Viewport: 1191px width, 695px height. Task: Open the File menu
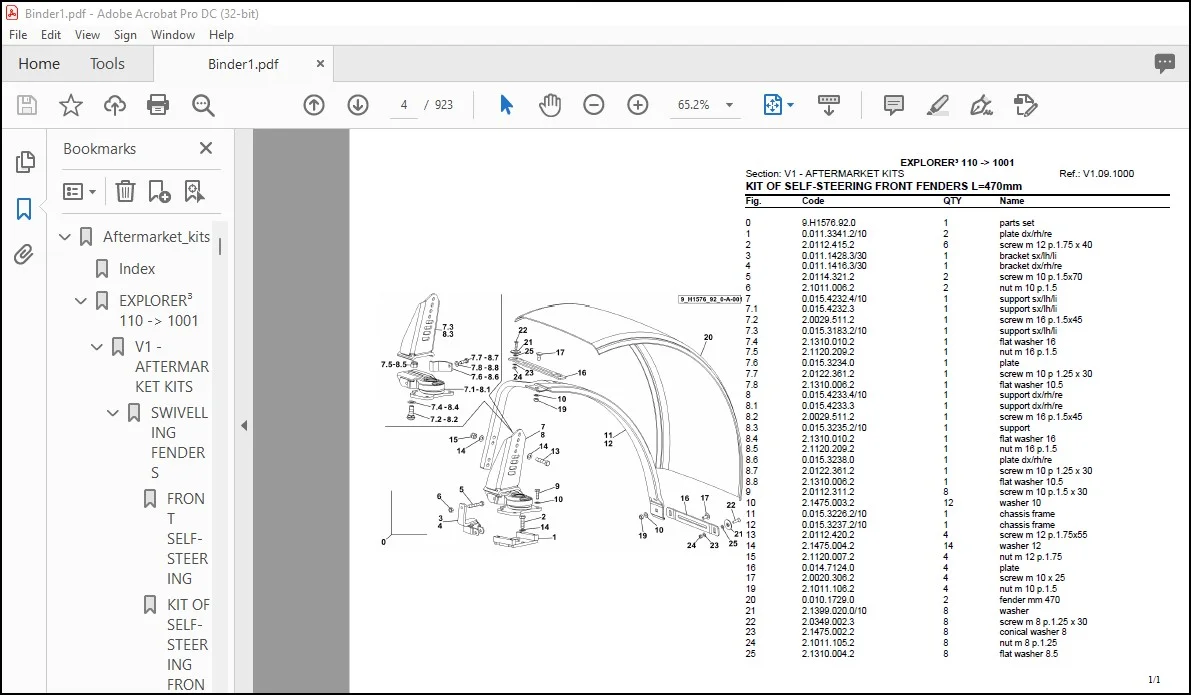point(18,35)
